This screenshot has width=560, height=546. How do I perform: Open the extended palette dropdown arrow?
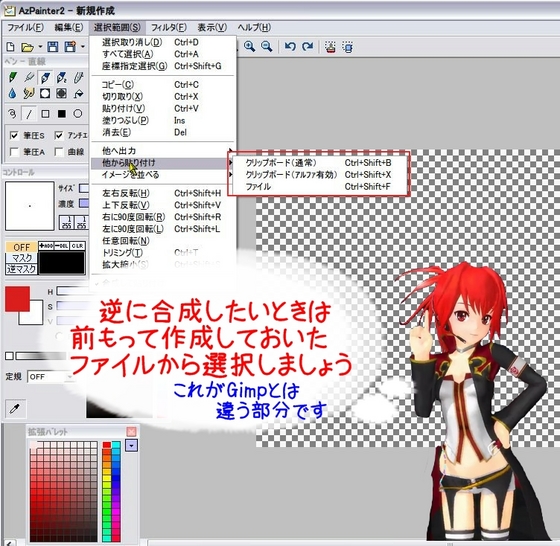[131, 445]
